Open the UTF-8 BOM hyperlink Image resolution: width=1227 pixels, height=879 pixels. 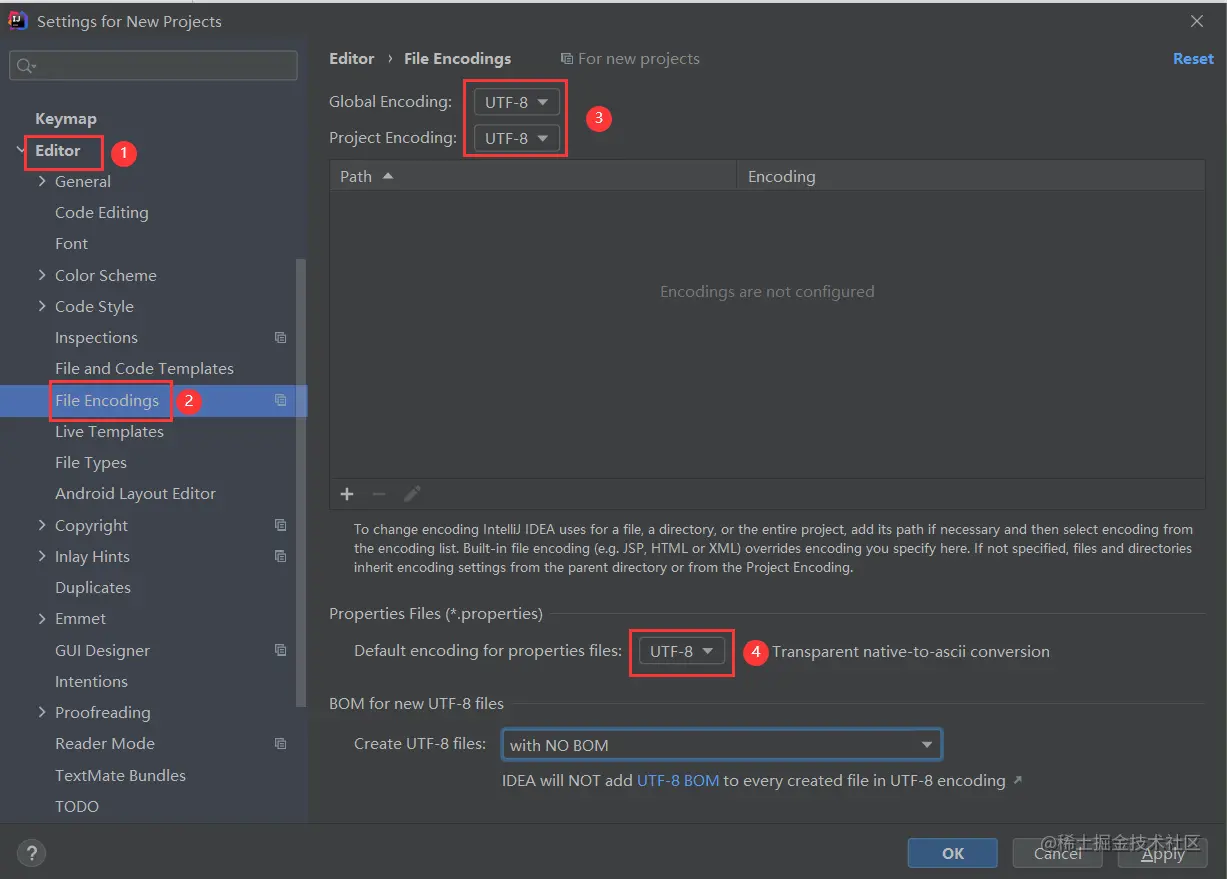coord(678,781)
